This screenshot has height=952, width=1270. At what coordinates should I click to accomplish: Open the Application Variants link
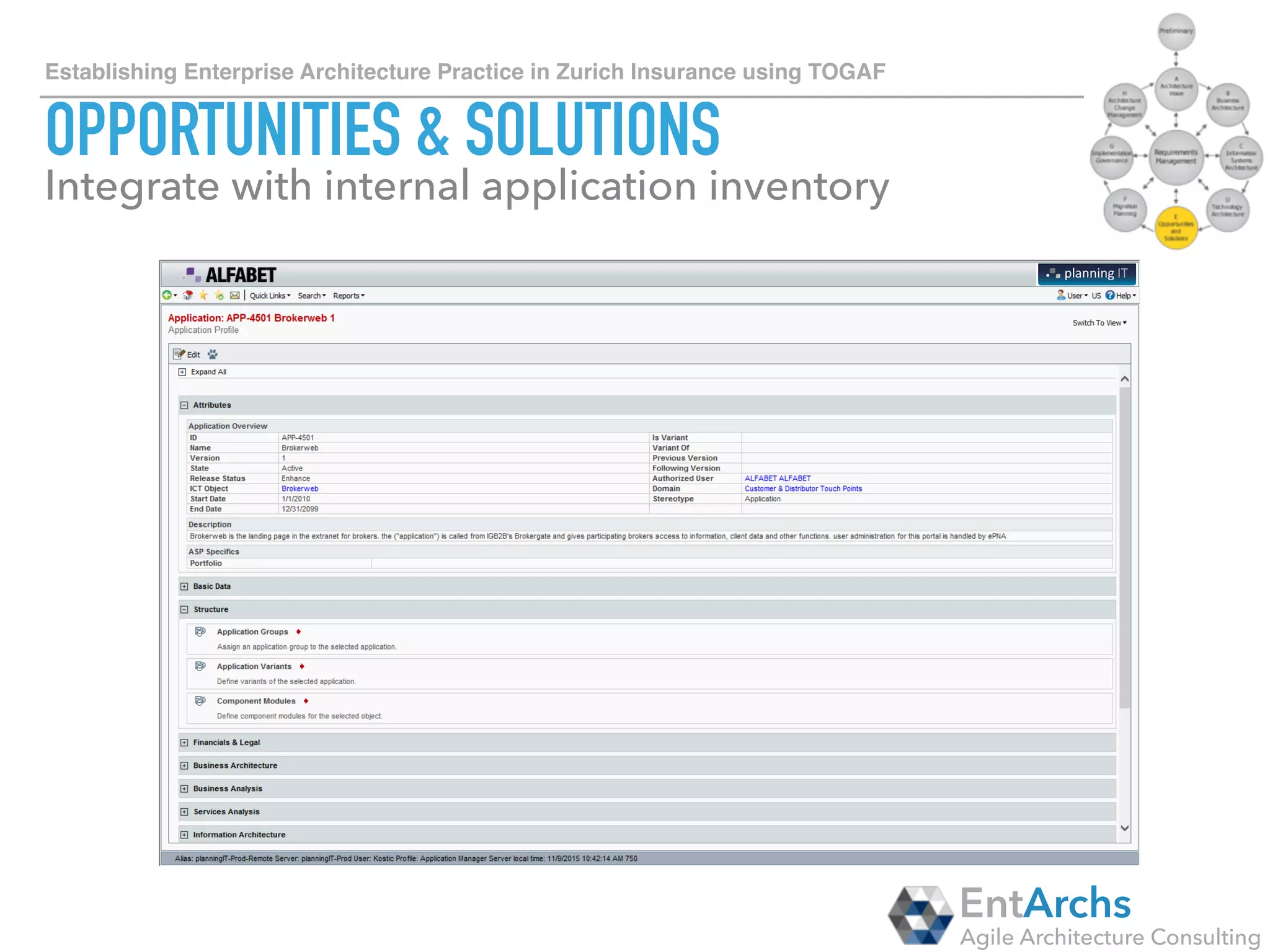coord(254,667)
